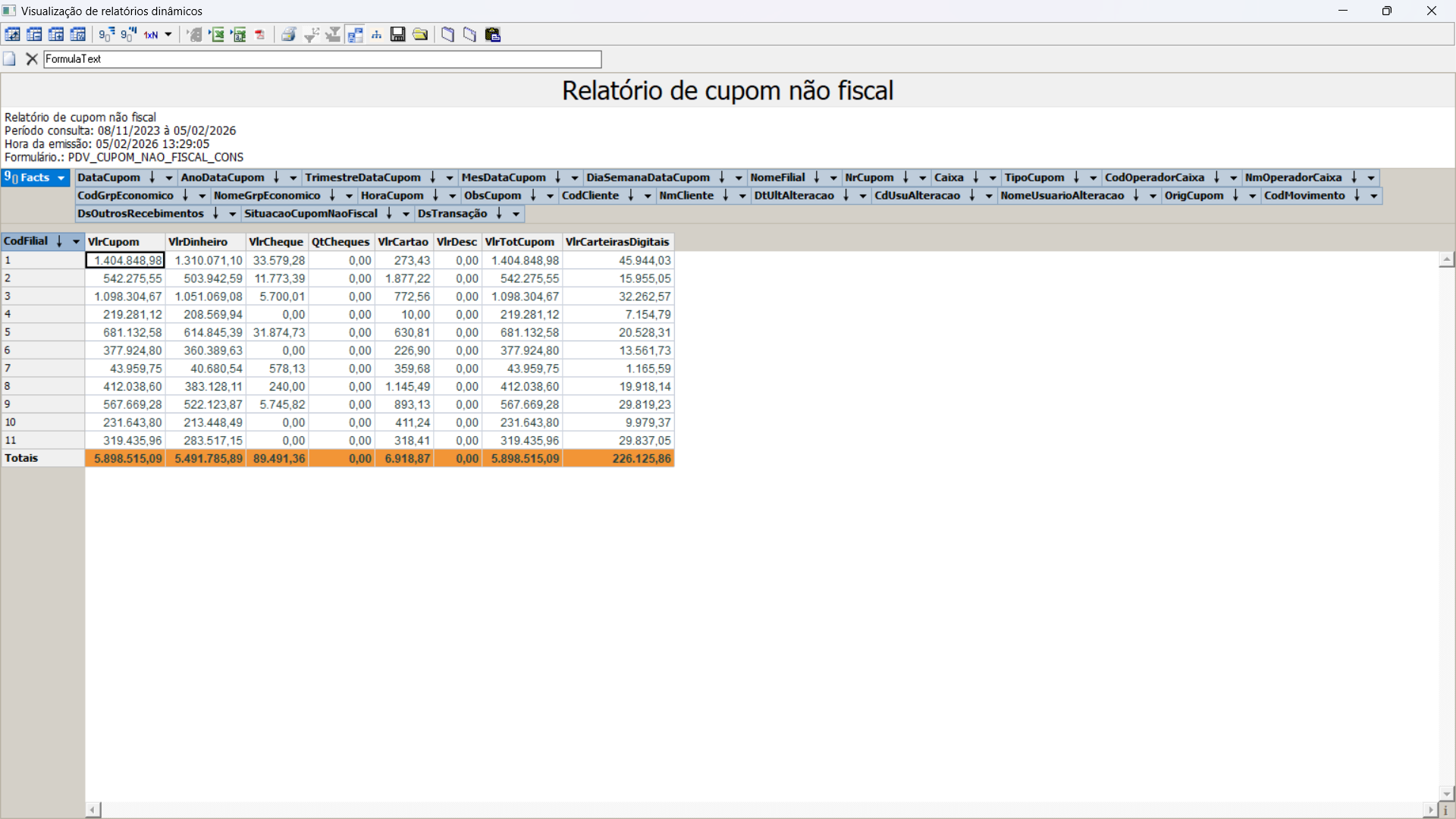Click the VlrCarteirasDigitais column header
1456x819 pixels.
[617, 242]
